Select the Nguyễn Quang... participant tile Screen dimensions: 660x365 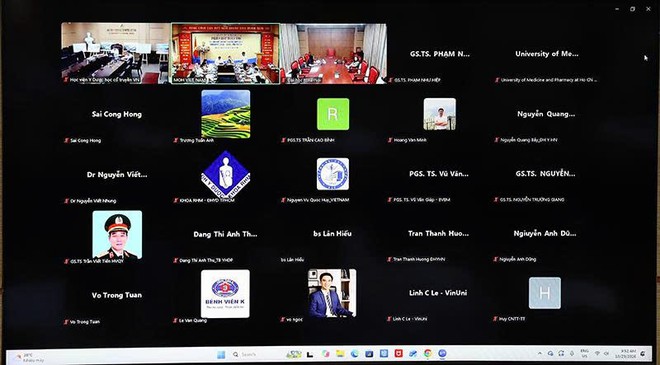[x=546, y=114]
